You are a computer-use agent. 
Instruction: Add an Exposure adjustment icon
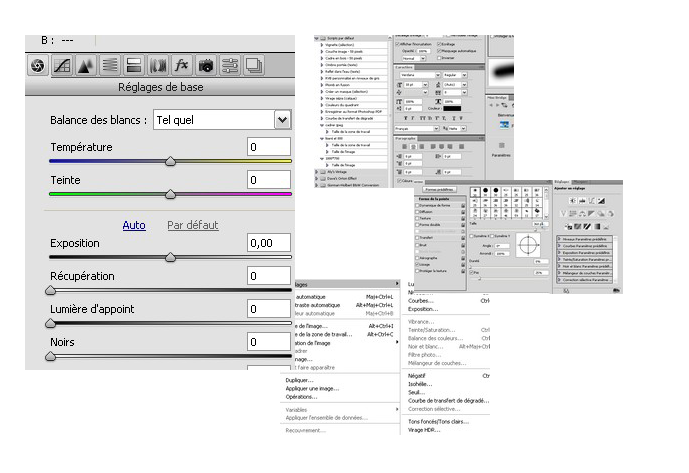coord(601,200)
